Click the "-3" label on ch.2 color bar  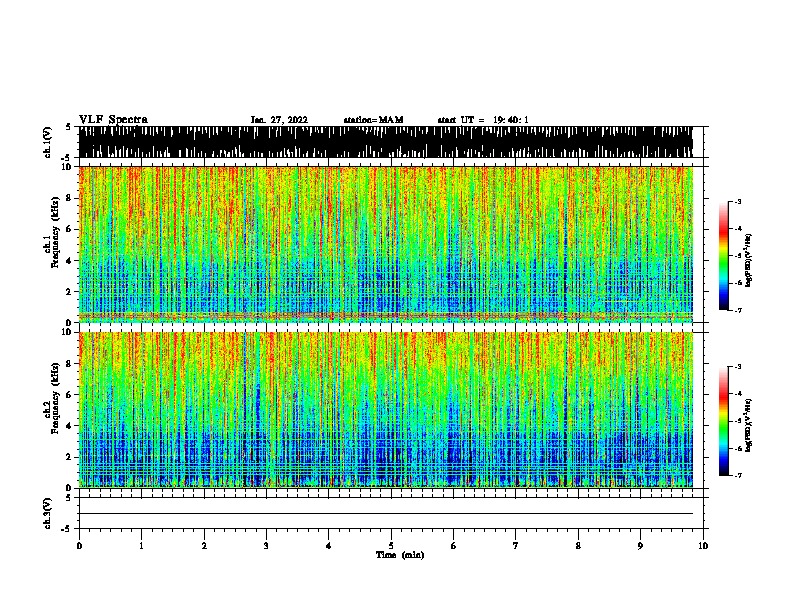[x=738, y=367]
